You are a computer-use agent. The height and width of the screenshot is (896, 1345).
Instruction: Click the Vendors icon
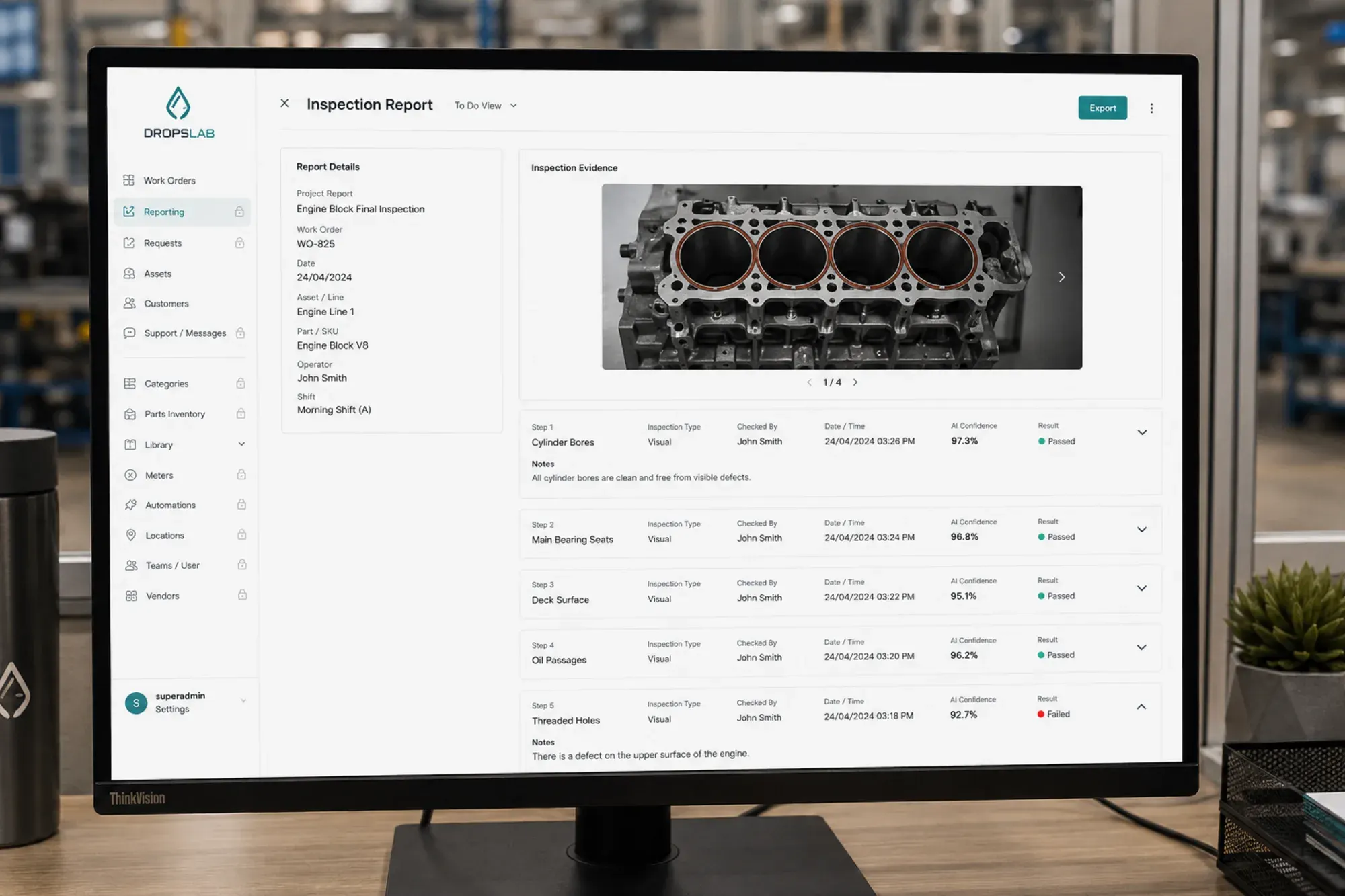point(131,596)
